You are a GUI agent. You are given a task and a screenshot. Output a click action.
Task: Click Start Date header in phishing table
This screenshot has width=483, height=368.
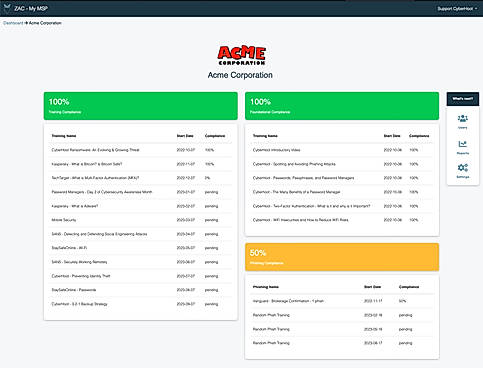pos(372,287)
